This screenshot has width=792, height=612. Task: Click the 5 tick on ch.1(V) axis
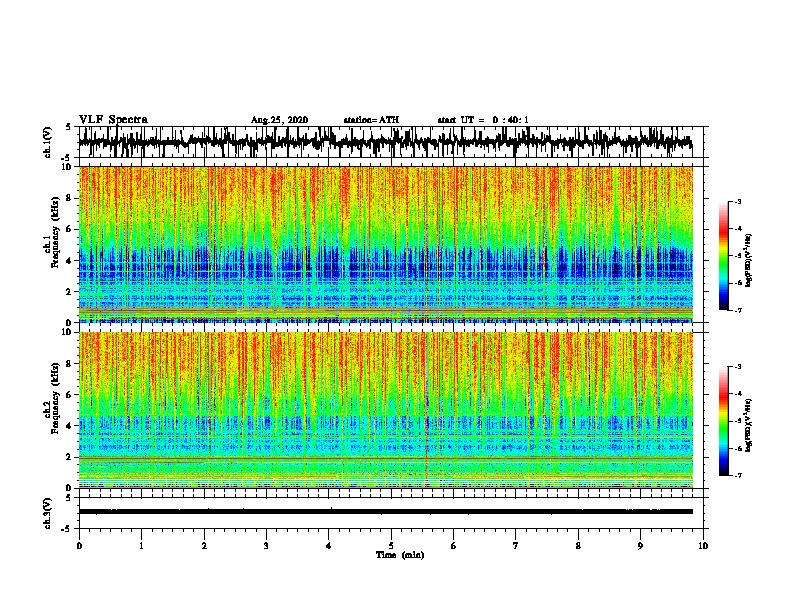click(68, 127)
